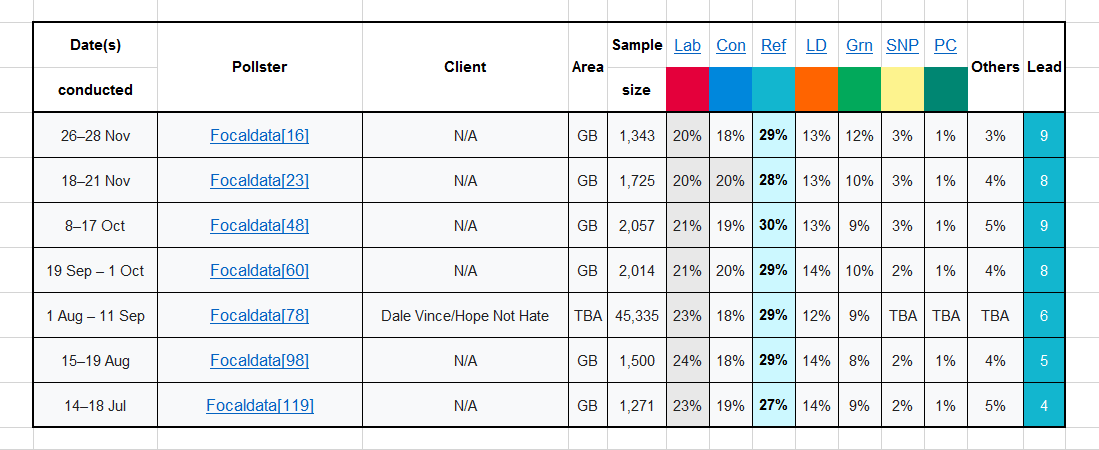Image resolution: width=1099 pixels, height=450 pixels.
Task: Click the 8–17 Oct date cell
Action: [95, 226]
